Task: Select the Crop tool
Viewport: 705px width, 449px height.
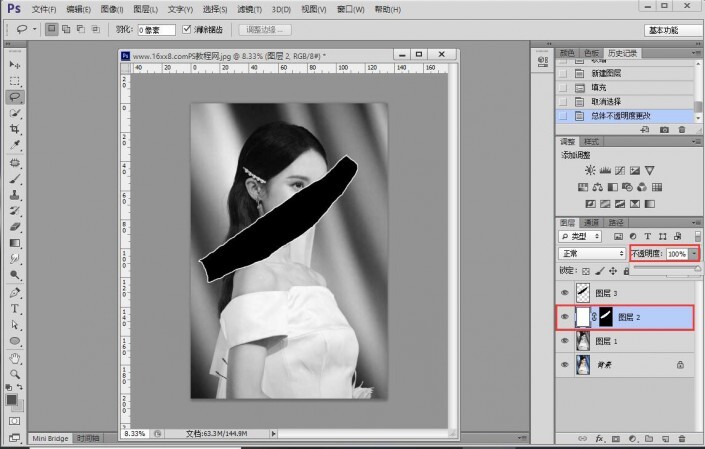Action: click(15, 129)
